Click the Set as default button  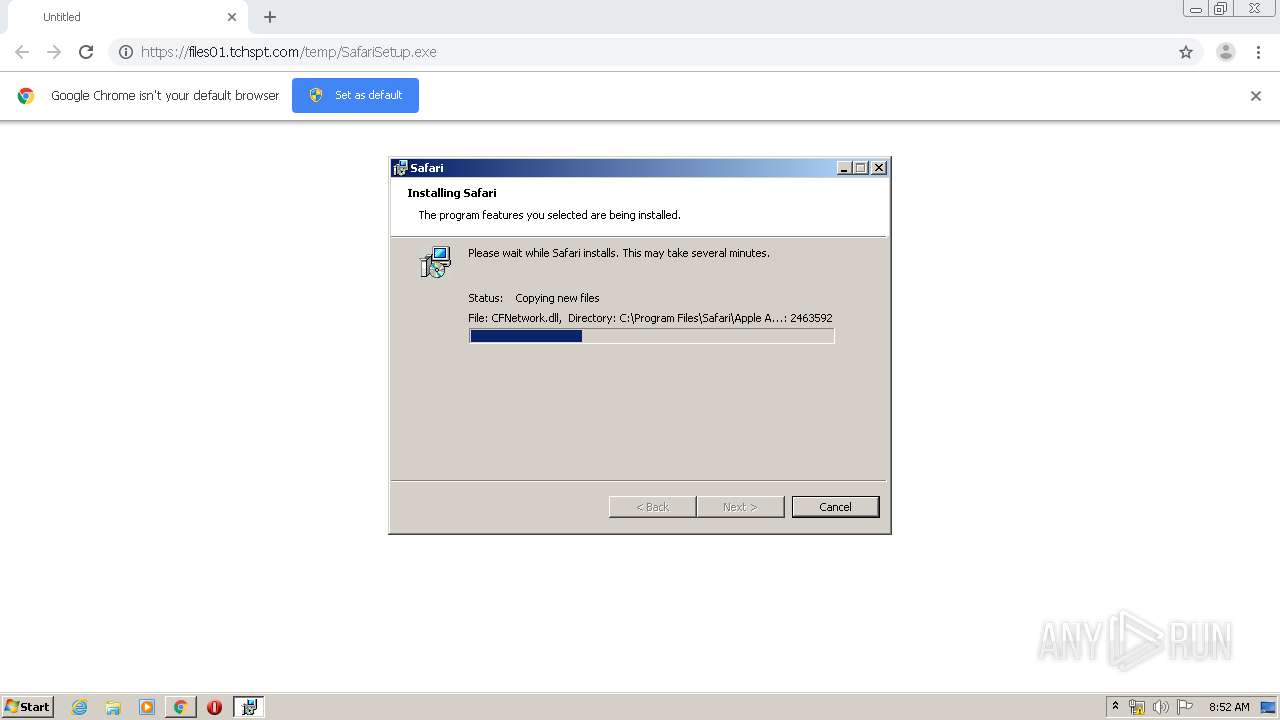[x=355, y=95]
